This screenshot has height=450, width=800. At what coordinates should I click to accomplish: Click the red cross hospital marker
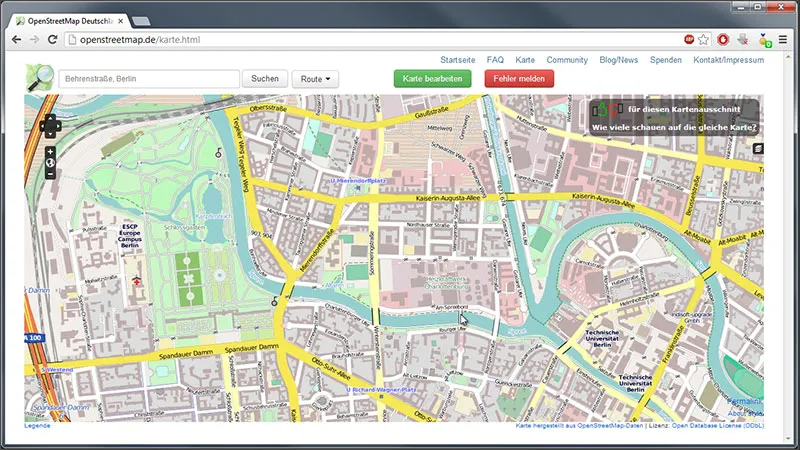point(137,281)
